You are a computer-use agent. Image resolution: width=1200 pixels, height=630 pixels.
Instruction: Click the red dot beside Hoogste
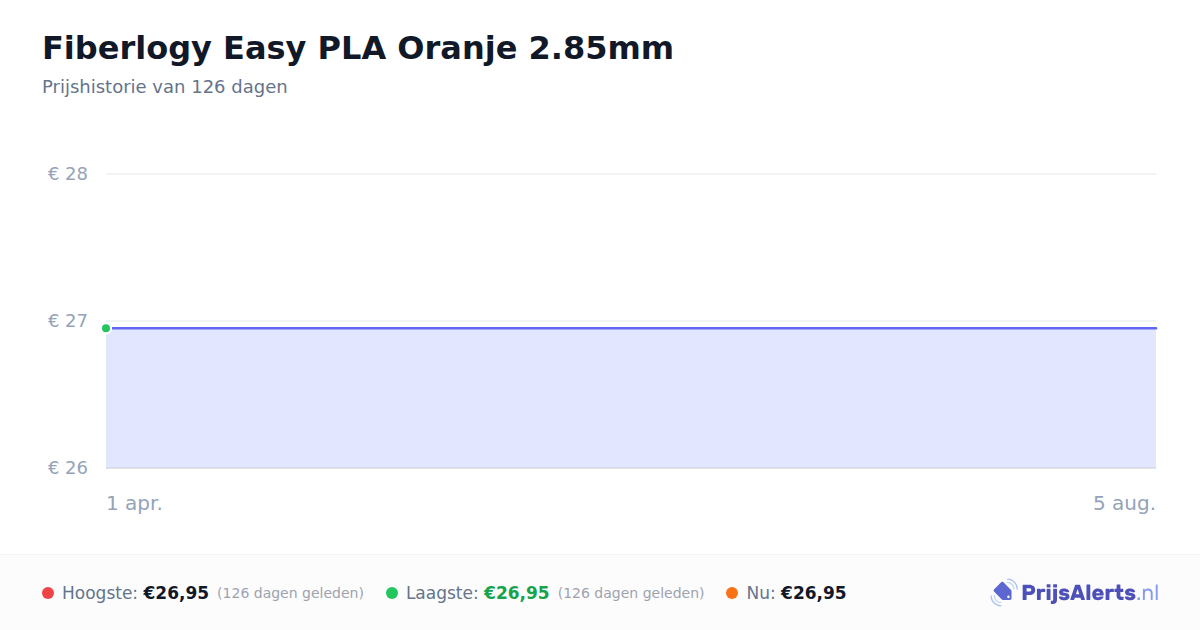tap(48, 593)
